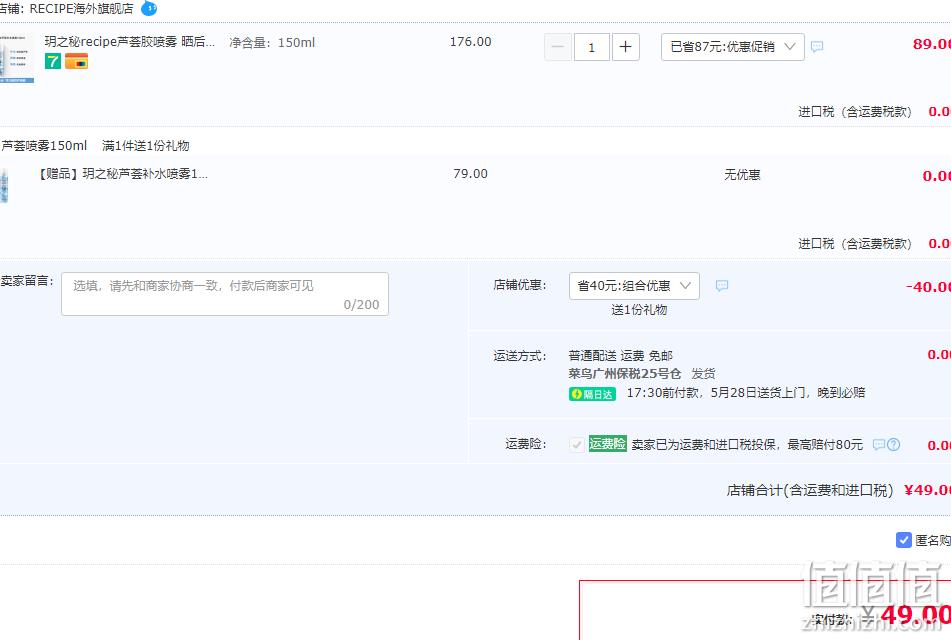The width and height of the screenshot is (951, 640).
Task: Focus the 卖家留言 message input box
Action: [x=224, y=294]
